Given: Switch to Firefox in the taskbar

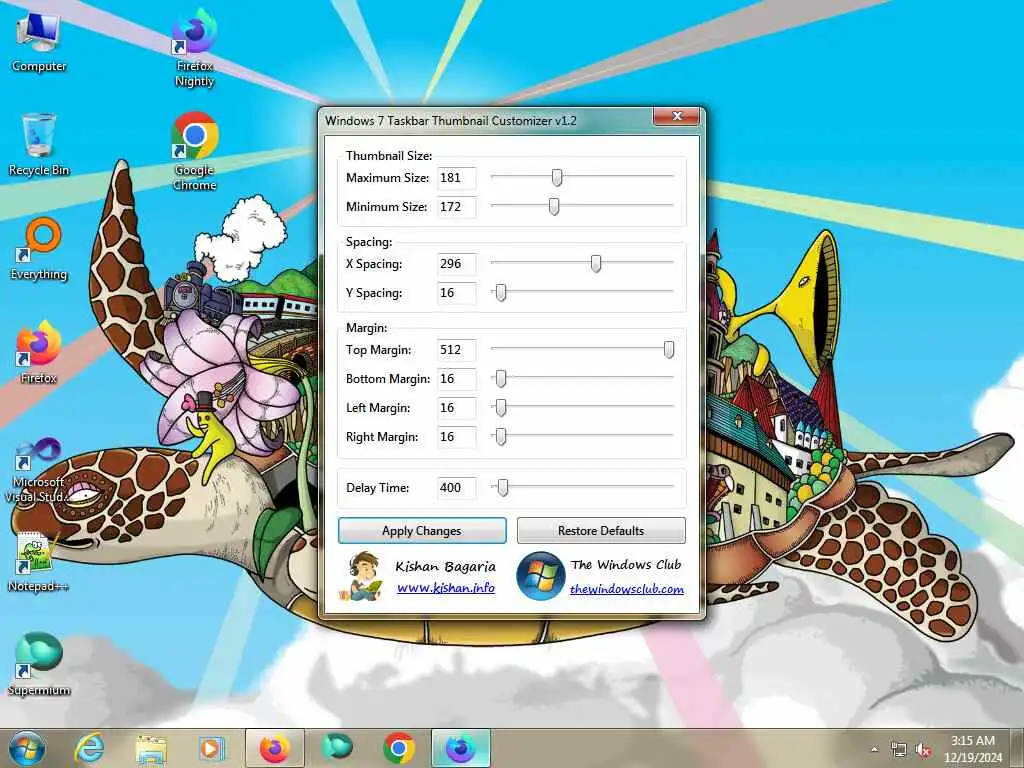Looking at the screenshot, I should [274, 748].
